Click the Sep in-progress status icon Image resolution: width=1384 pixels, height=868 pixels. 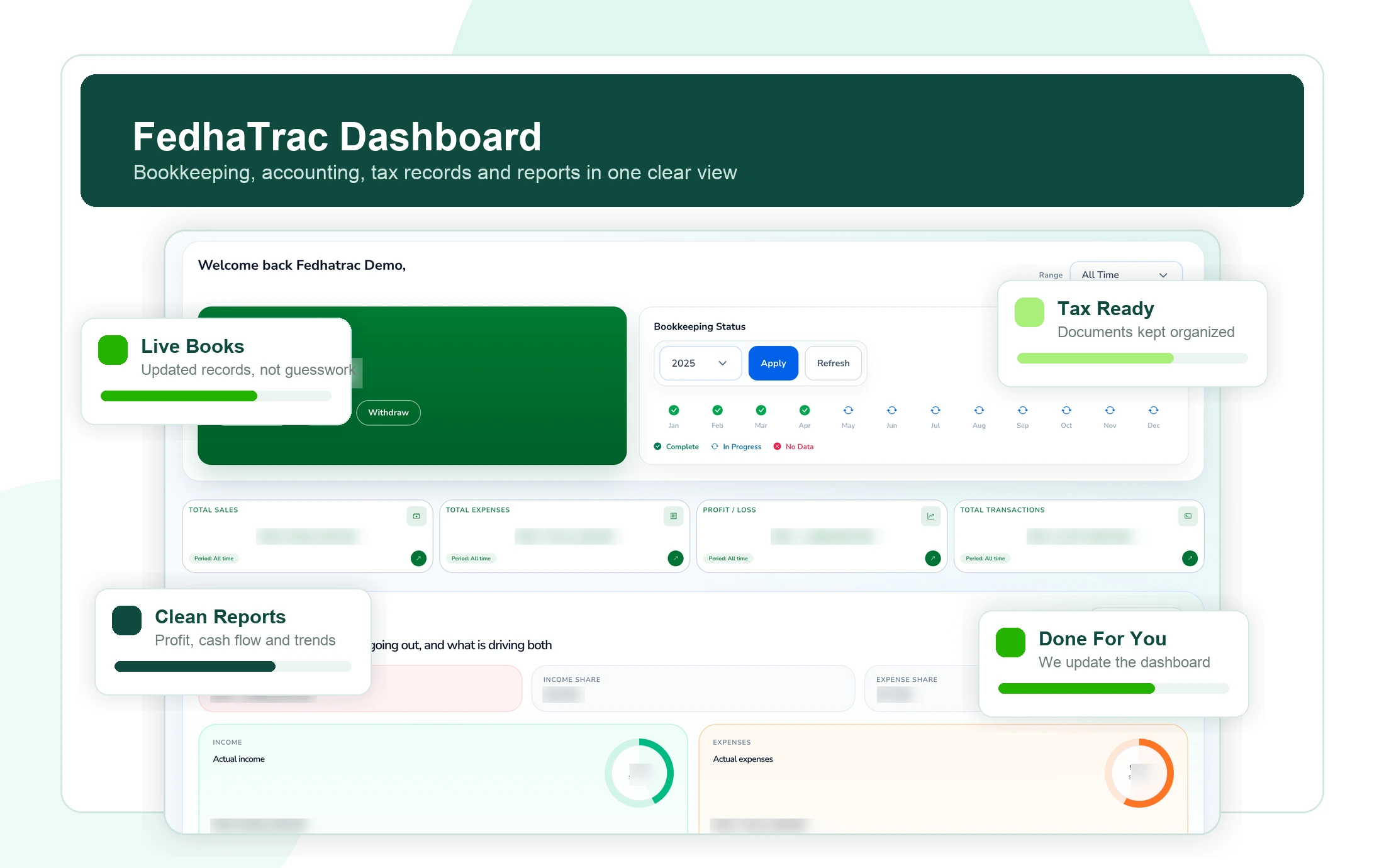click(x=1023, y=410)
